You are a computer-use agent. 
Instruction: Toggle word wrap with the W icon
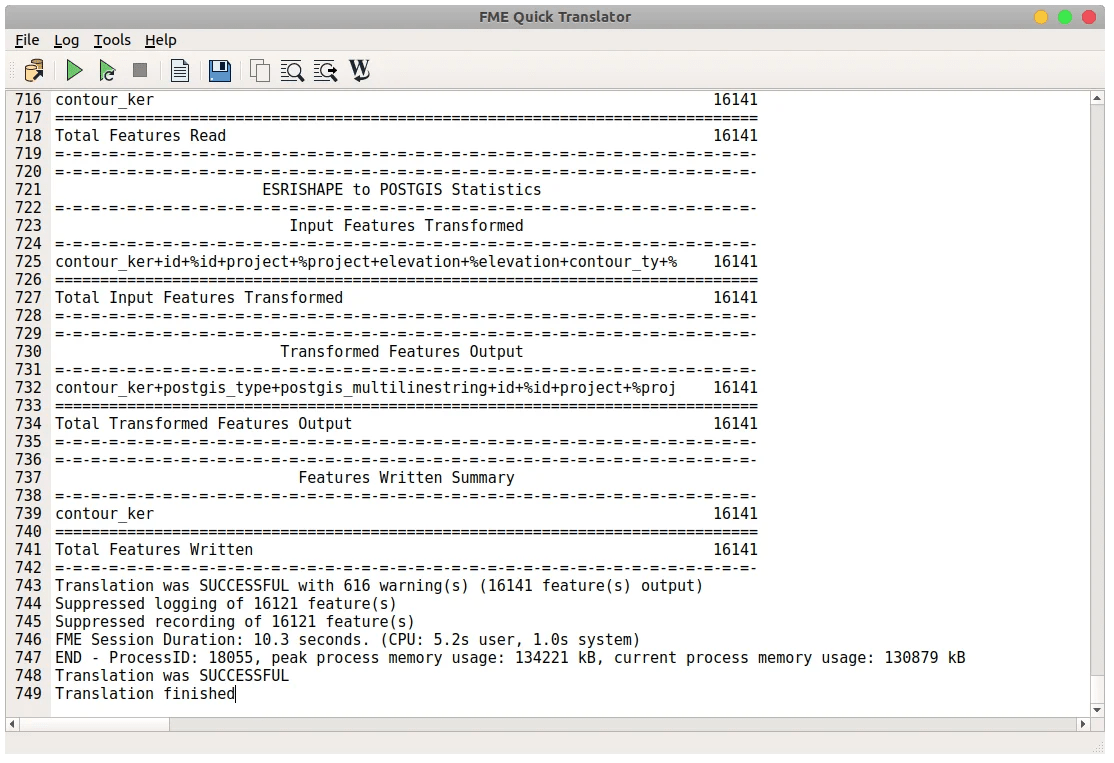click(x=359, y=70)
